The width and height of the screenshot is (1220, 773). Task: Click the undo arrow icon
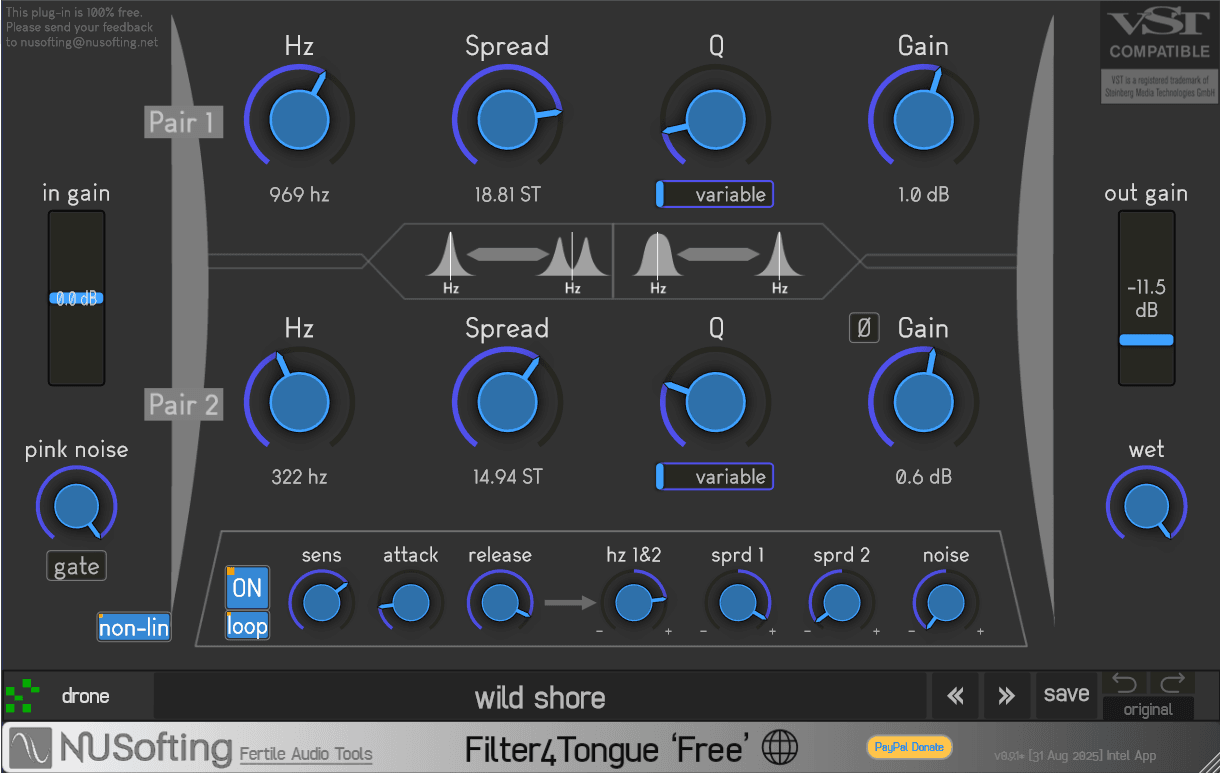click(1125, 683)
